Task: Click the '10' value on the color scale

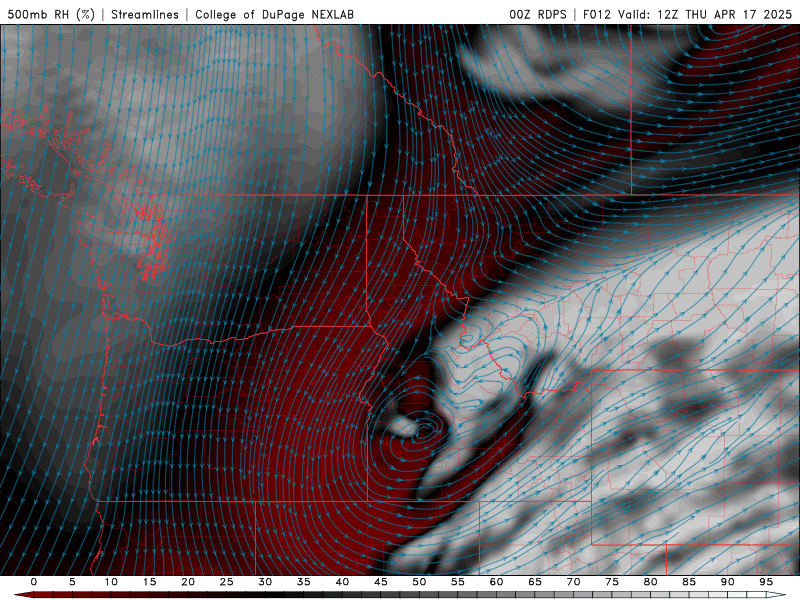Action: tap(111, 582)
